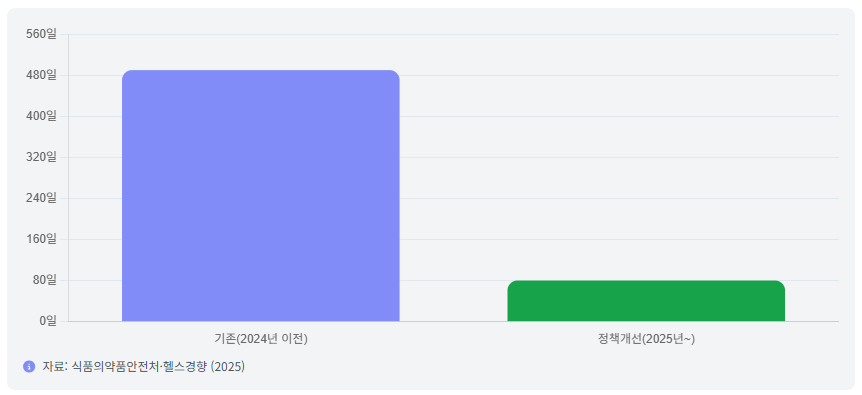Screen dimensions: 862x395
Task: Click the 자료: label in the footnote
Action: 55,366
